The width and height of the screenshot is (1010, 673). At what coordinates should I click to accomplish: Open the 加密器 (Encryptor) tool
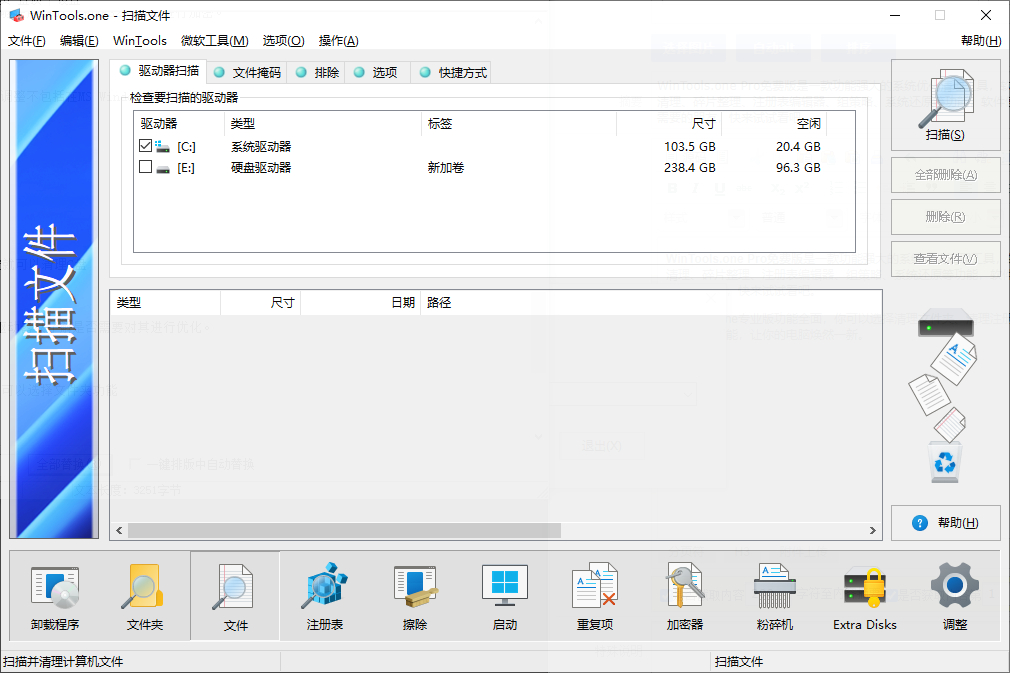point(684,596)
